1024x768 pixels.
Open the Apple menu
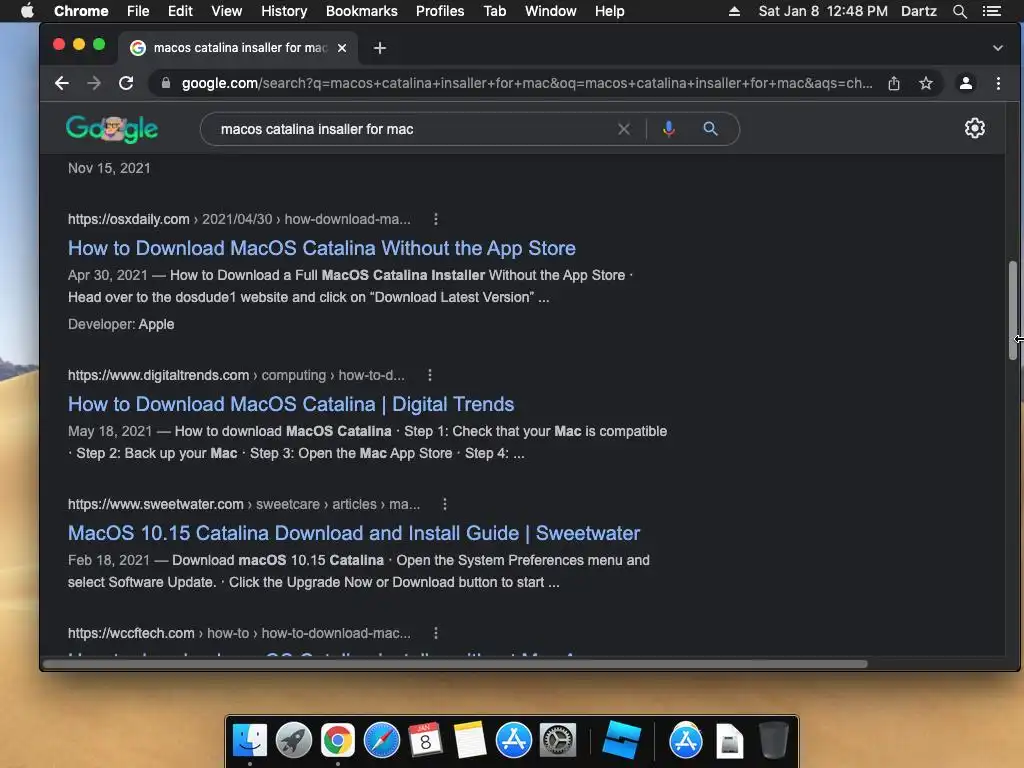(27, 11)
